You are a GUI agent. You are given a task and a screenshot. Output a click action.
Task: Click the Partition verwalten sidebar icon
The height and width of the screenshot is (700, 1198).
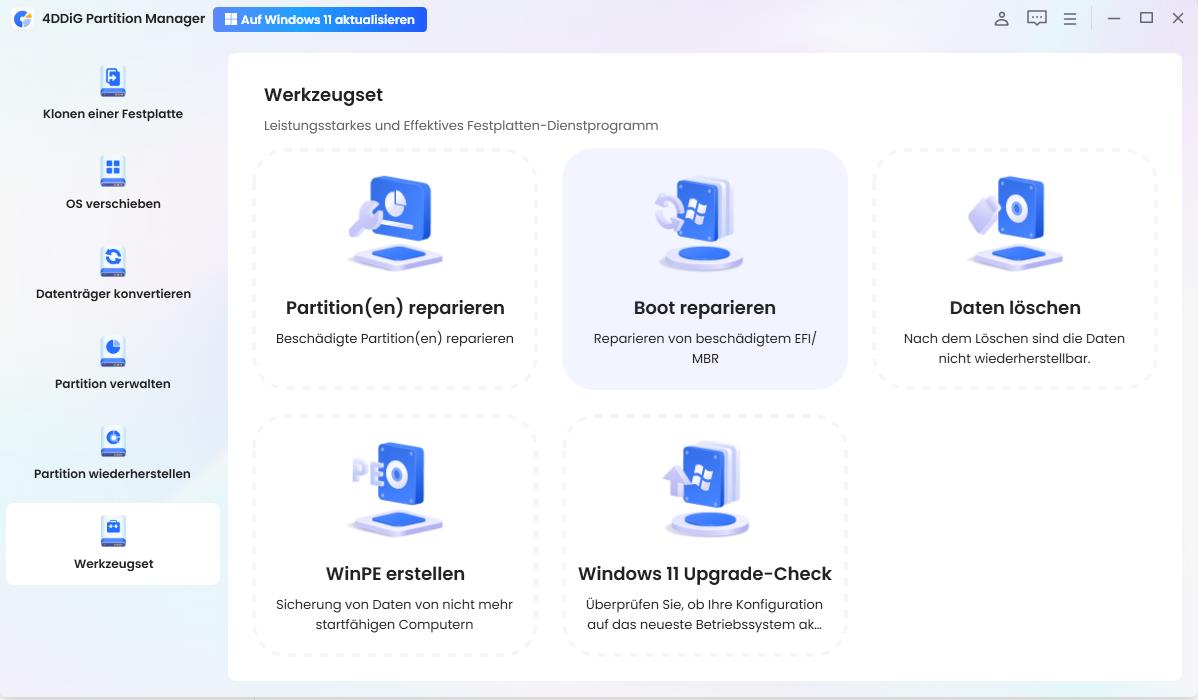pyautogui.click(x=113, y=352)
